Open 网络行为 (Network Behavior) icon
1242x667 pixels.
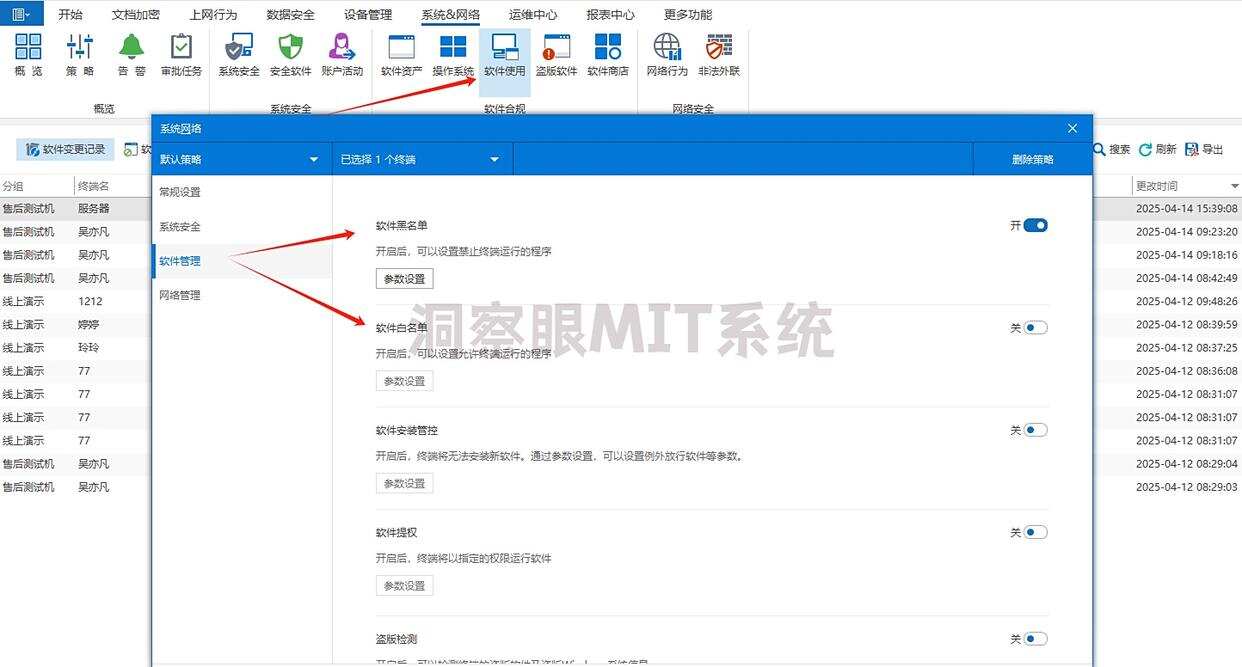(665, 55)
